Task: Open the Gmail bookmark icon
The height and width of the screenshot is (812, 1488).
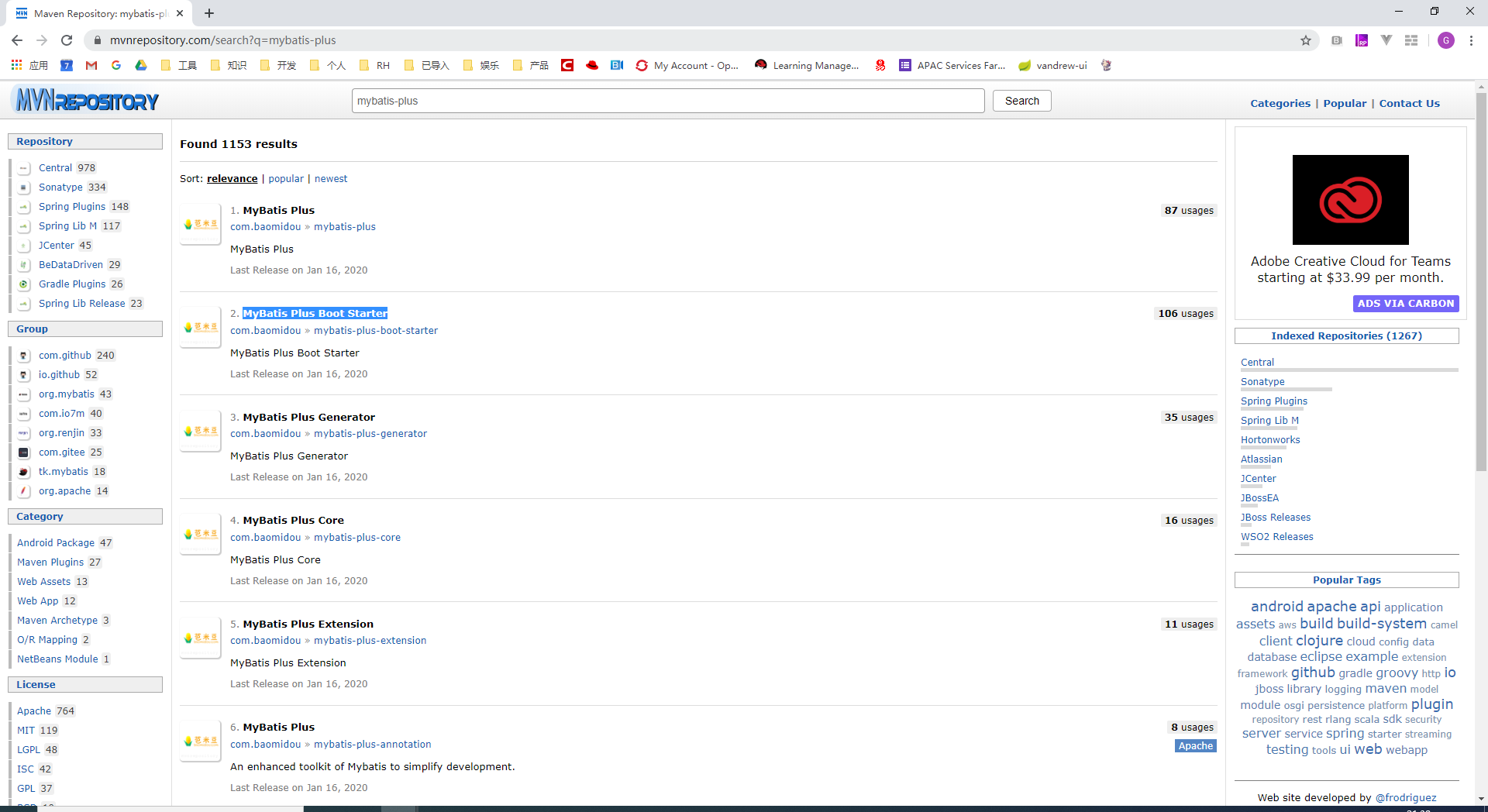Action: [x=91, y=65]
